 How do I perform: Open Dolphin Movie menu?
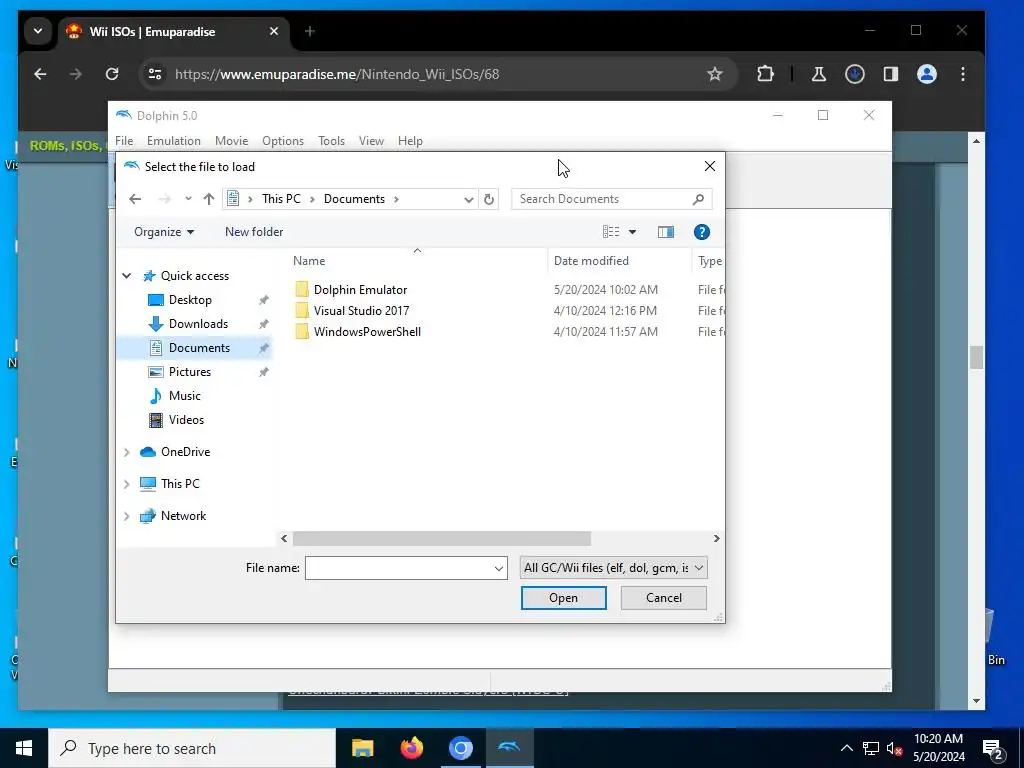[x=232, y=141]
